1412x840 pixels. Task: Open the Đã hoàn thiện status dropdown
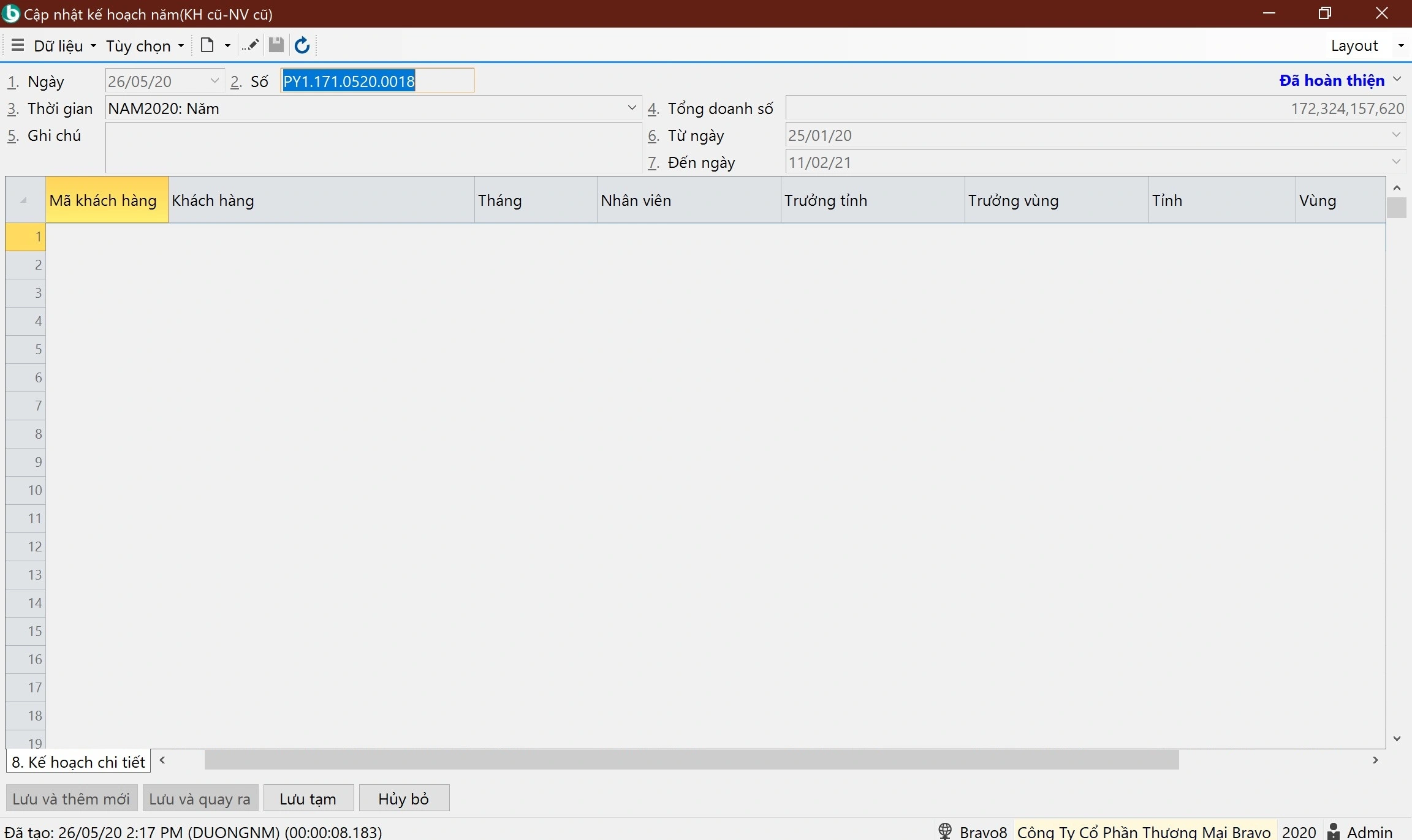coord(1397,80)
